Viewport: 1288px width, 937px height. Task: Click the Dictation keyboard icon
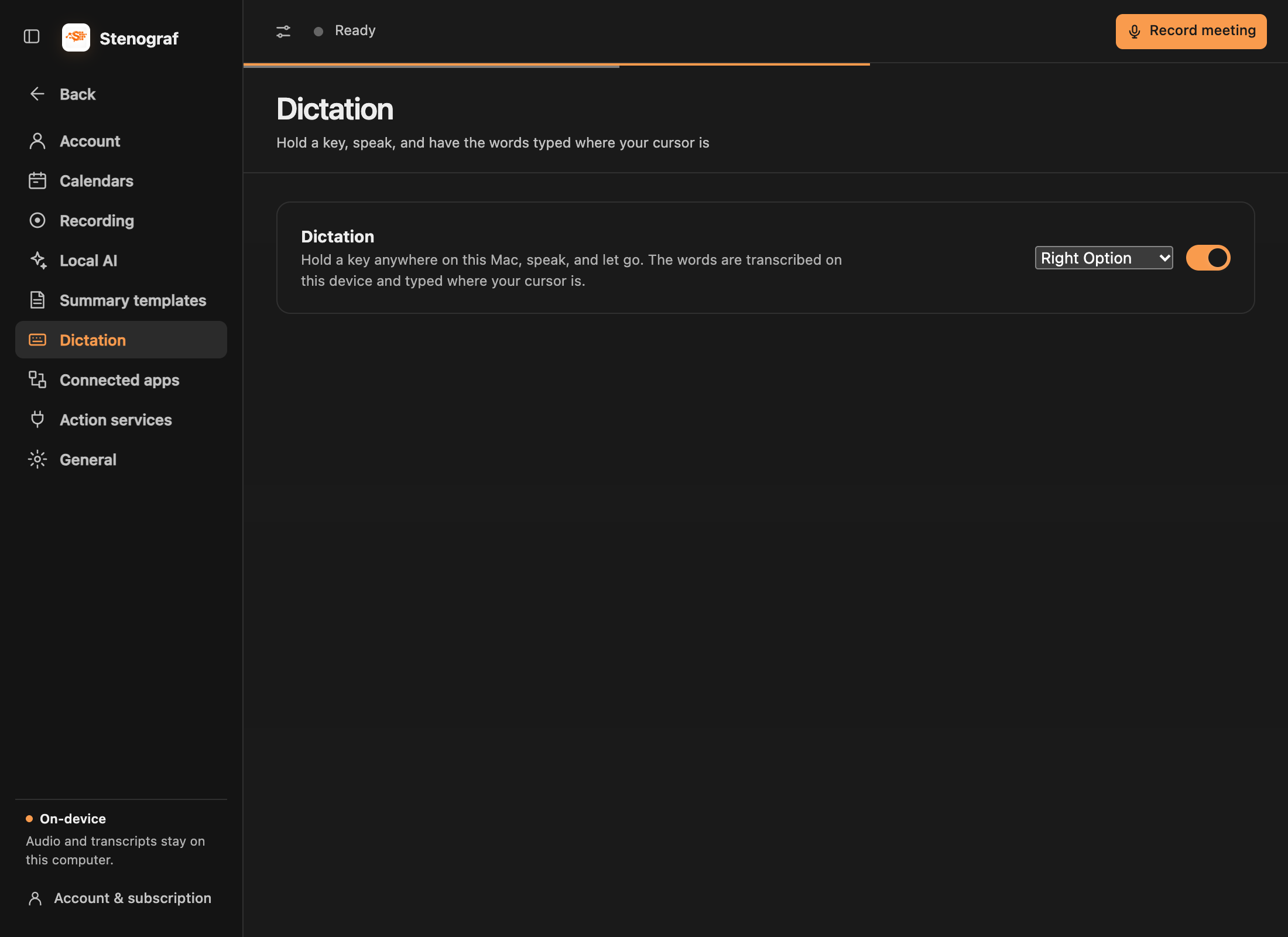37,340
